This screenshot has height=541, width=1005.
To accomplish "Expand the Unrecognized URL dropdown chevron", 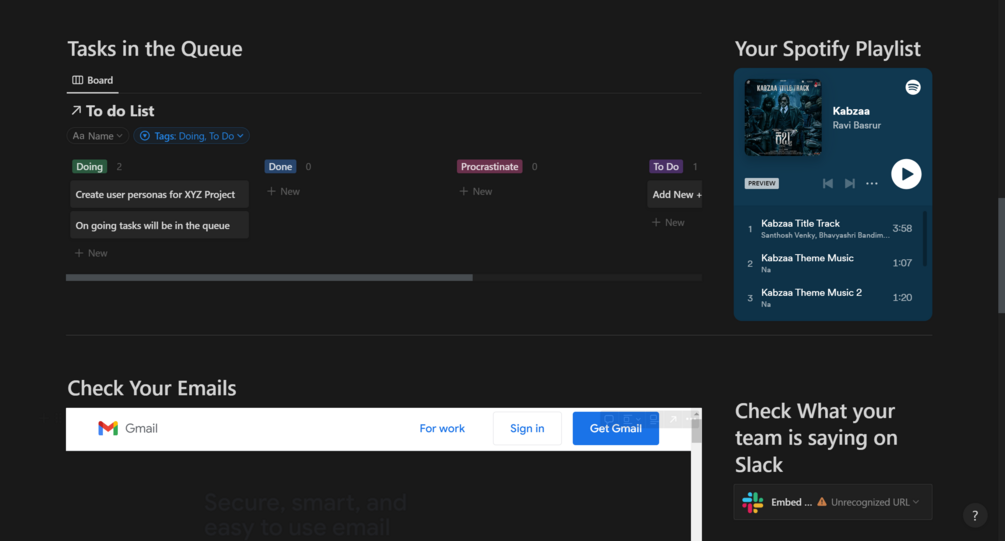I will (x=916, y=502).
